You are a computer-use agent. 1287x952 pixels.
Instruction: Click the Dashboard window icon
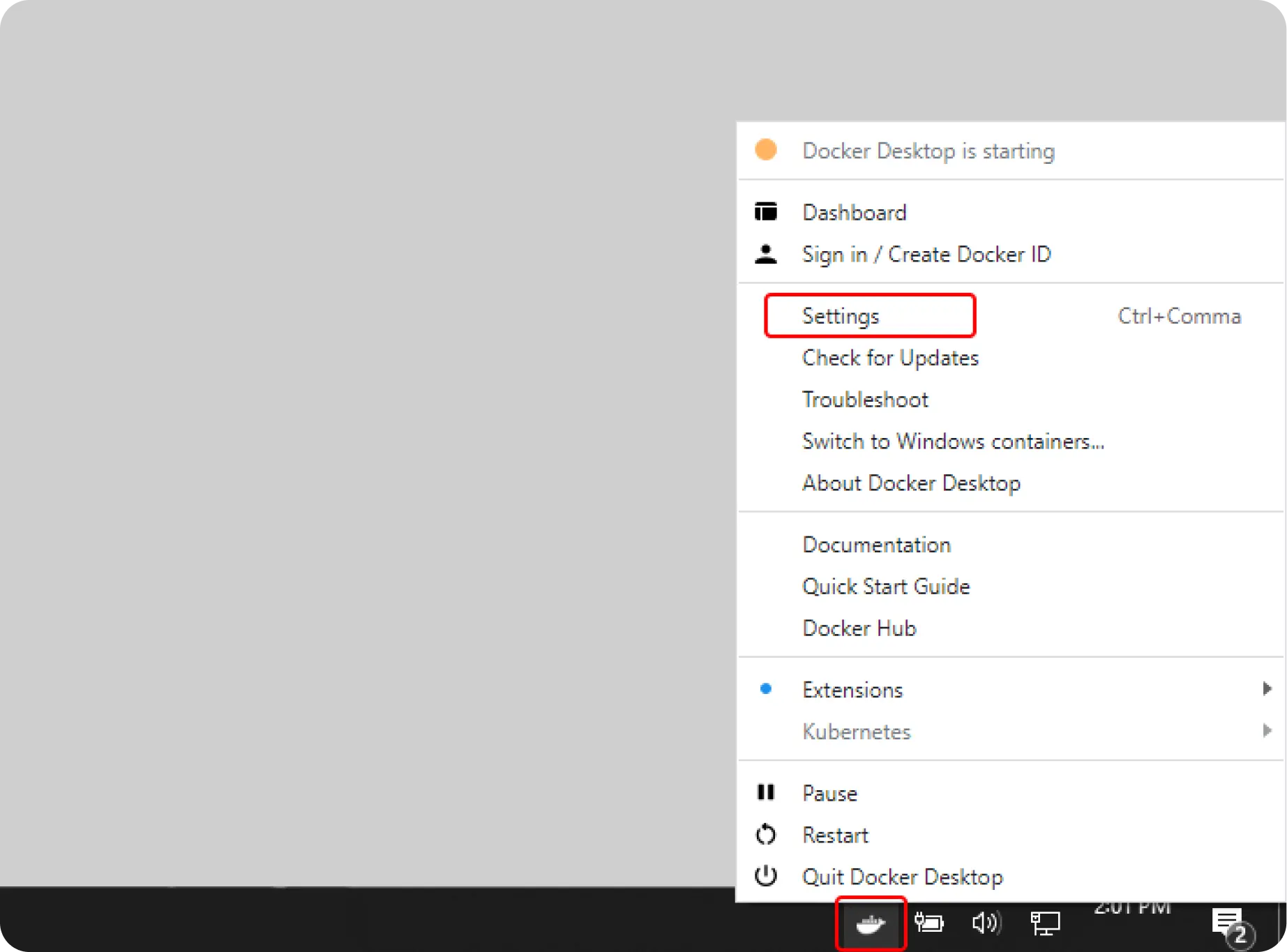766,212
